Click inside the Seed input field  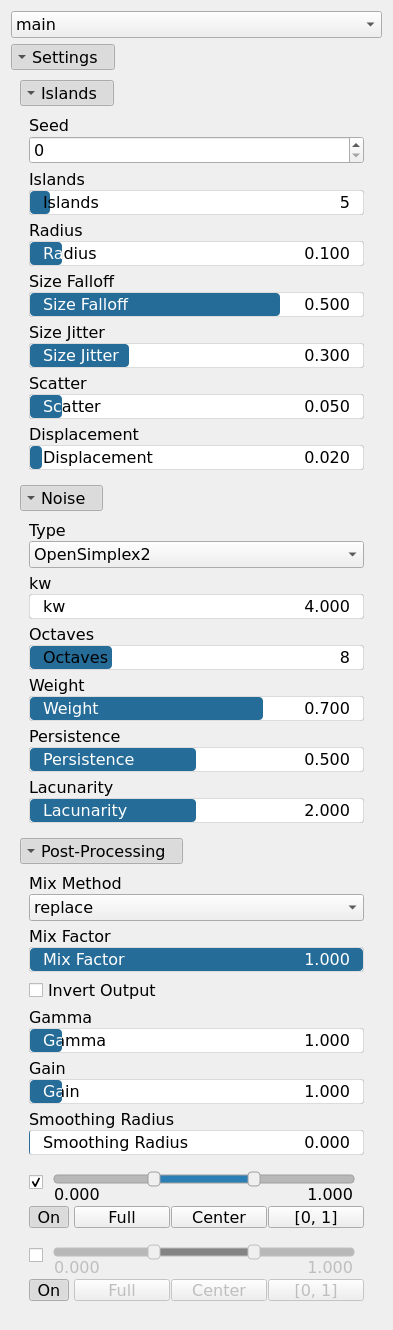(x=188, y=150)
